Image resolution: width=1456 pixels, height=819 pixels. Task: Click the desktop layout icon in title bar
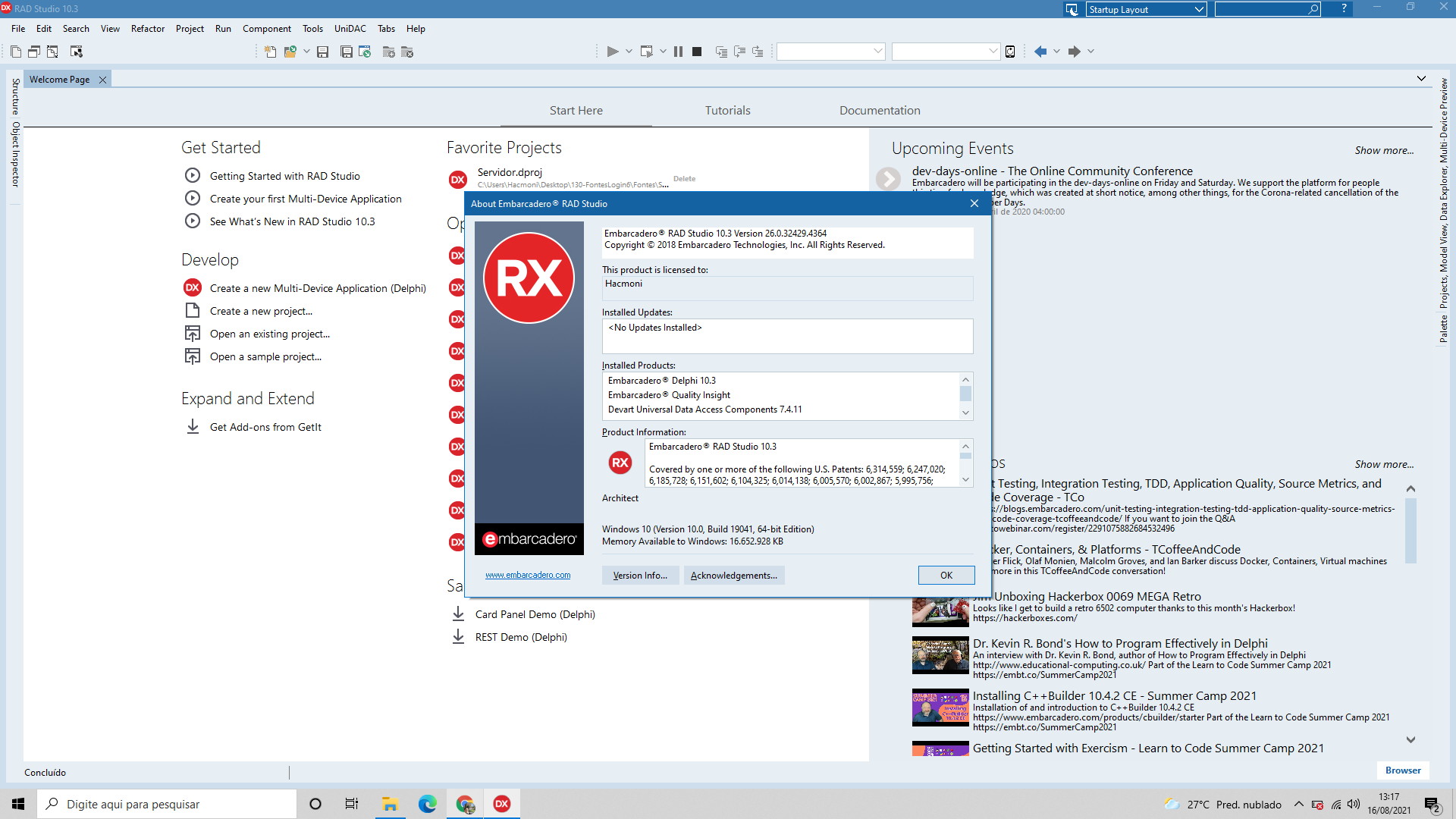pos(1072,9)
